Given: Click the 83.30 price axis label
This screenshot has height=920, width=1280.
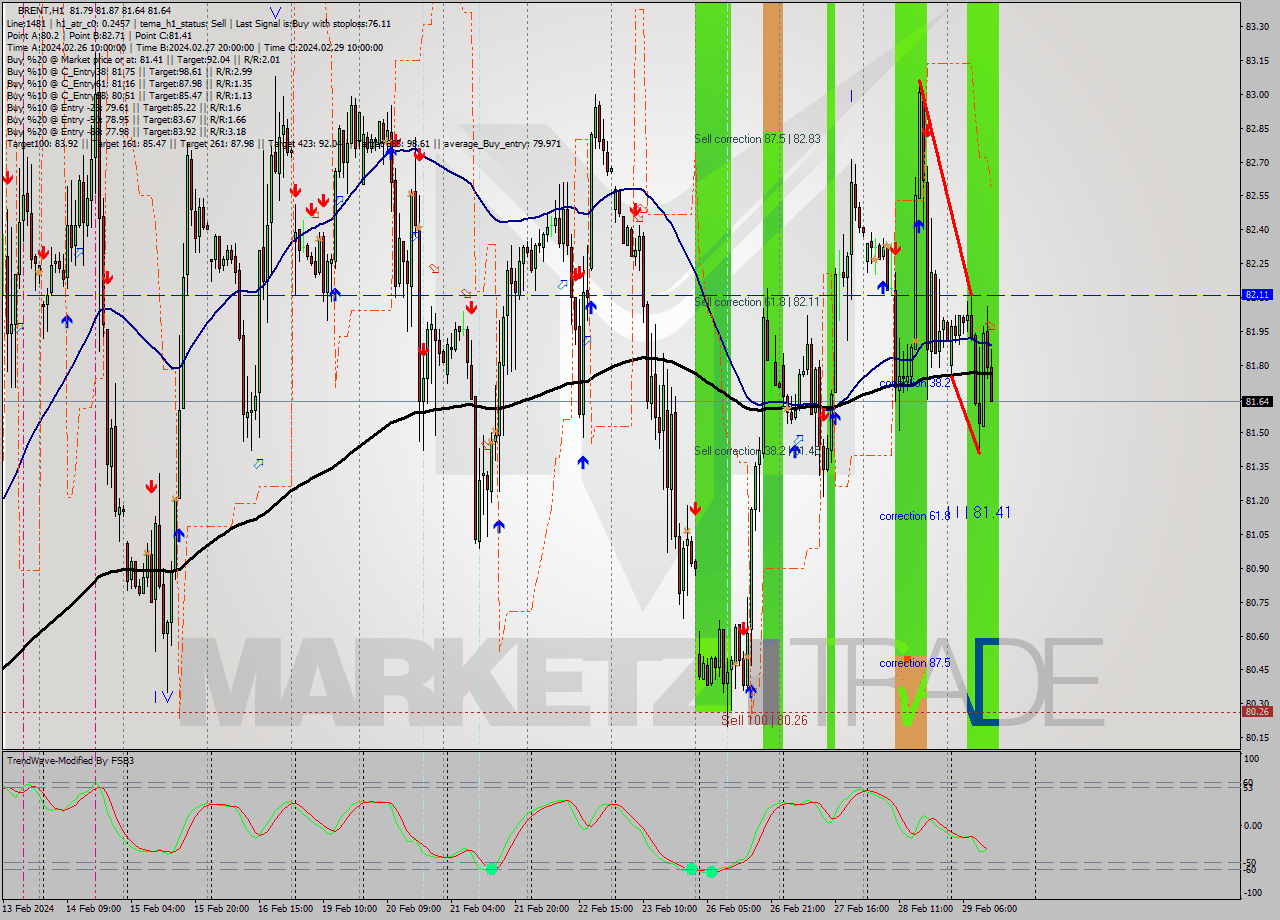Looking at the screenshot, I should pos(1258,27).
